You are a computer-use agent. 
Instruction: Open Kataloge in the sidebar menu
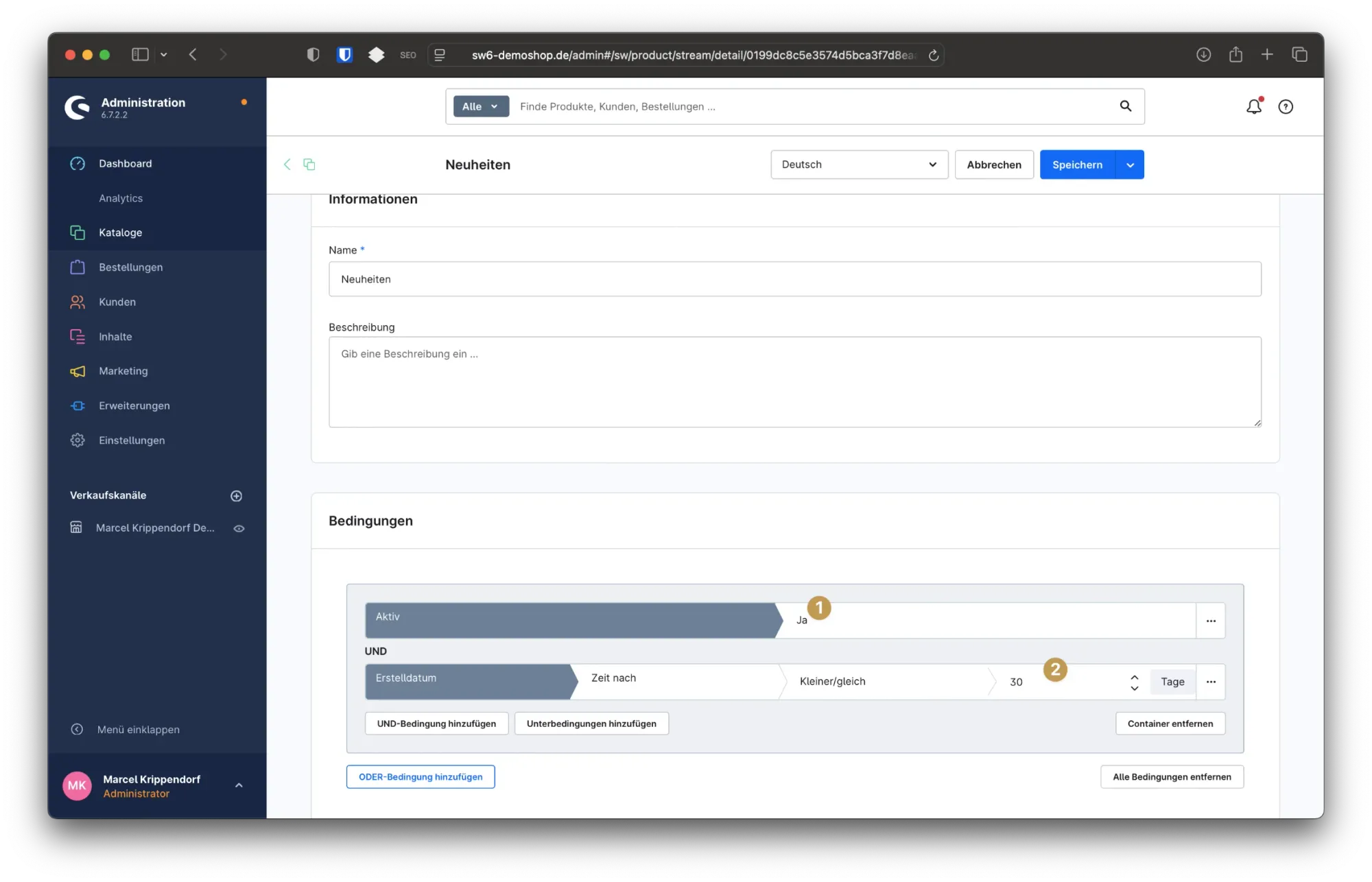pyautogui.click(x=120, y=233)
